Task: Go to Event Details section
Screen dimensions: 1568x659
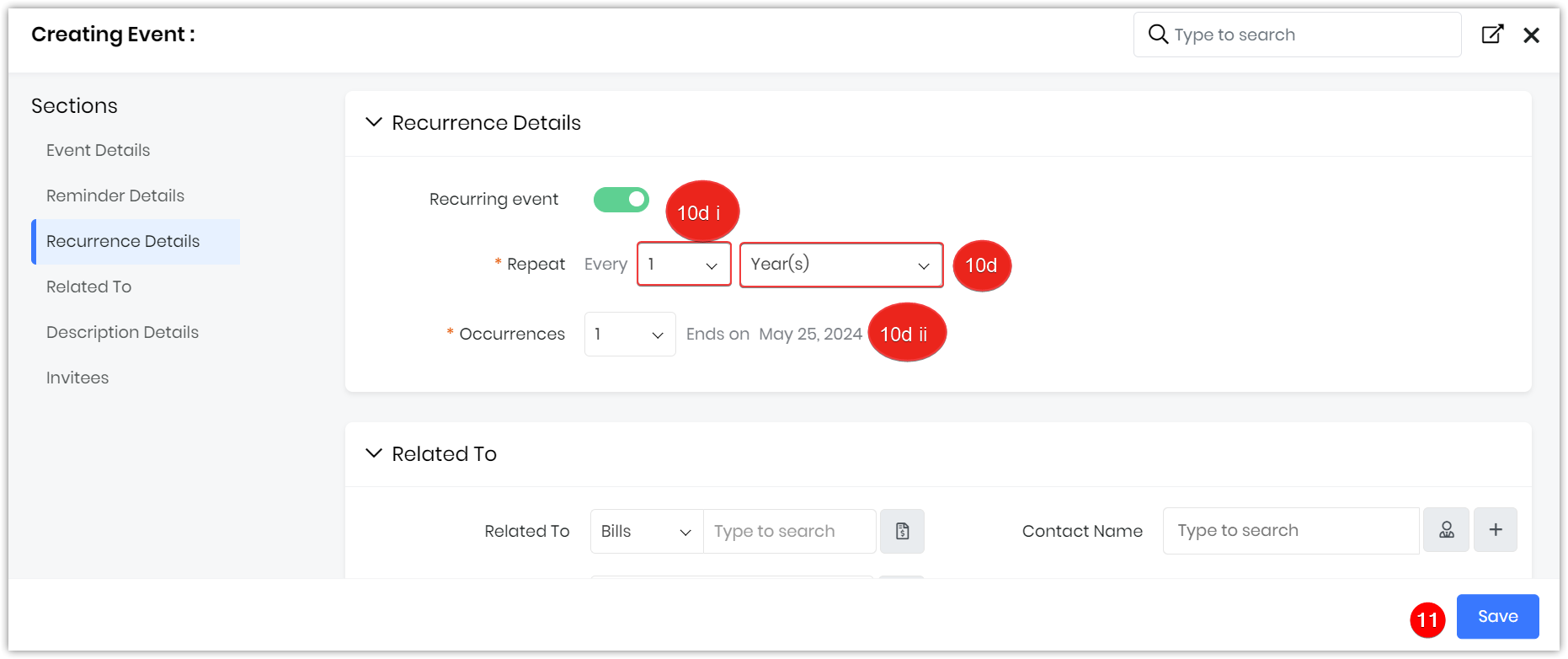Action: pos(99,150)
